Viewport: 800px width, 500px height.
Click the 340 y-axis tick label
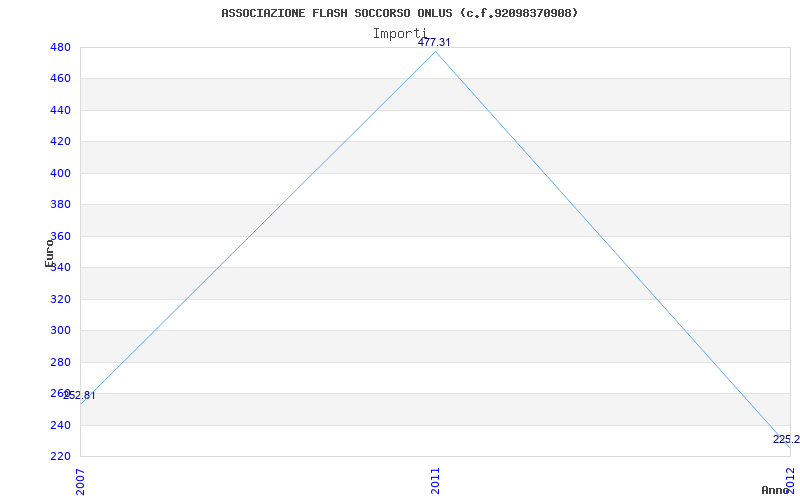click(60, 268)
